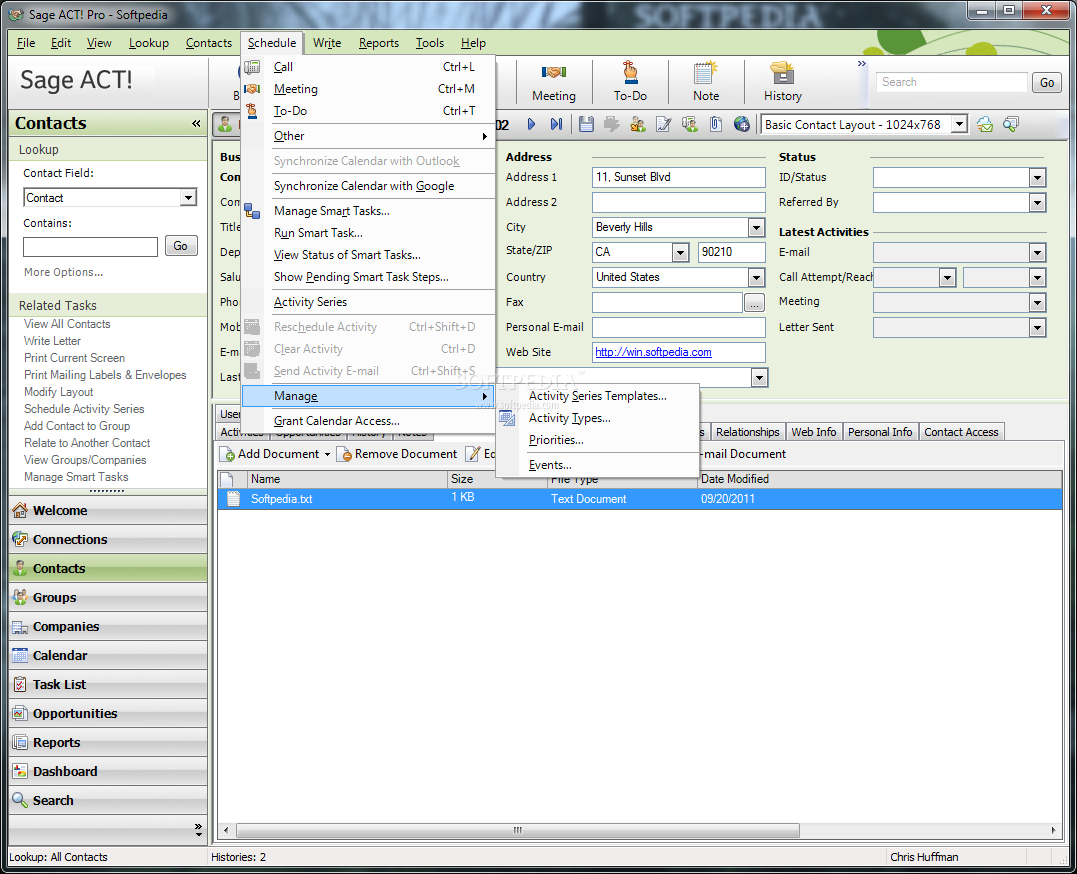1077x874 pixels.
Task: Click Print Mailing Labels & Envelopes task
Action: [x=105, y=374]
